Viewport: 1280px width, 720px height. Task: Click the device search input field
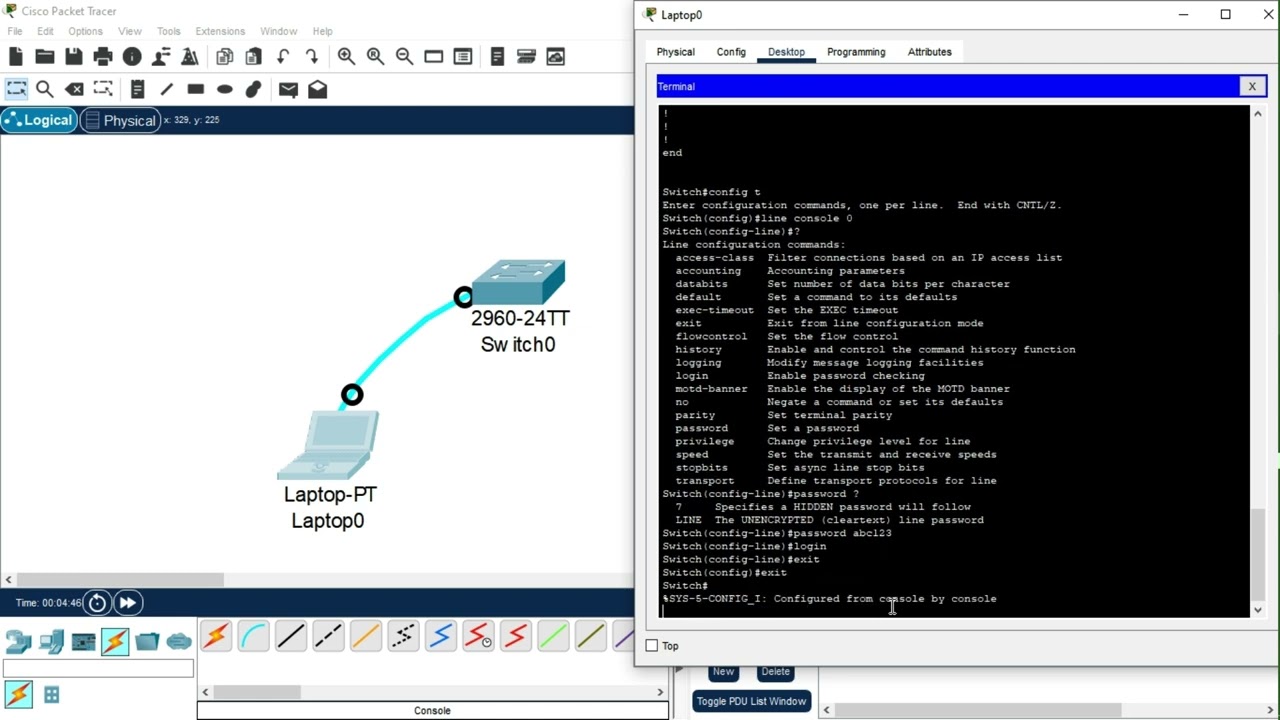98,668
